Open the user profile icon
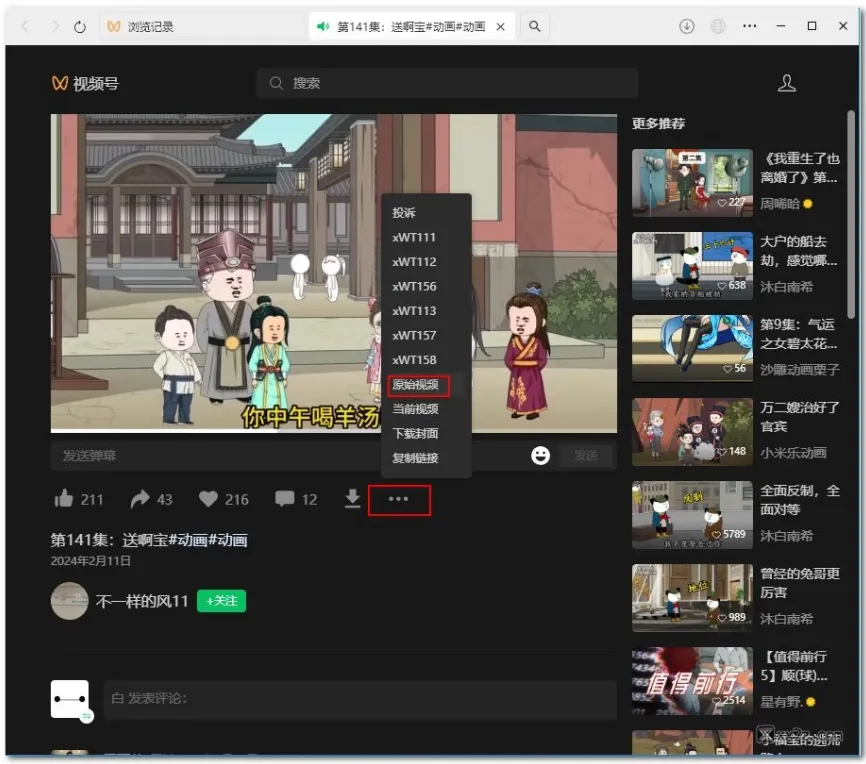The height and width of the screenshot is (764, 866). point(786,83)
